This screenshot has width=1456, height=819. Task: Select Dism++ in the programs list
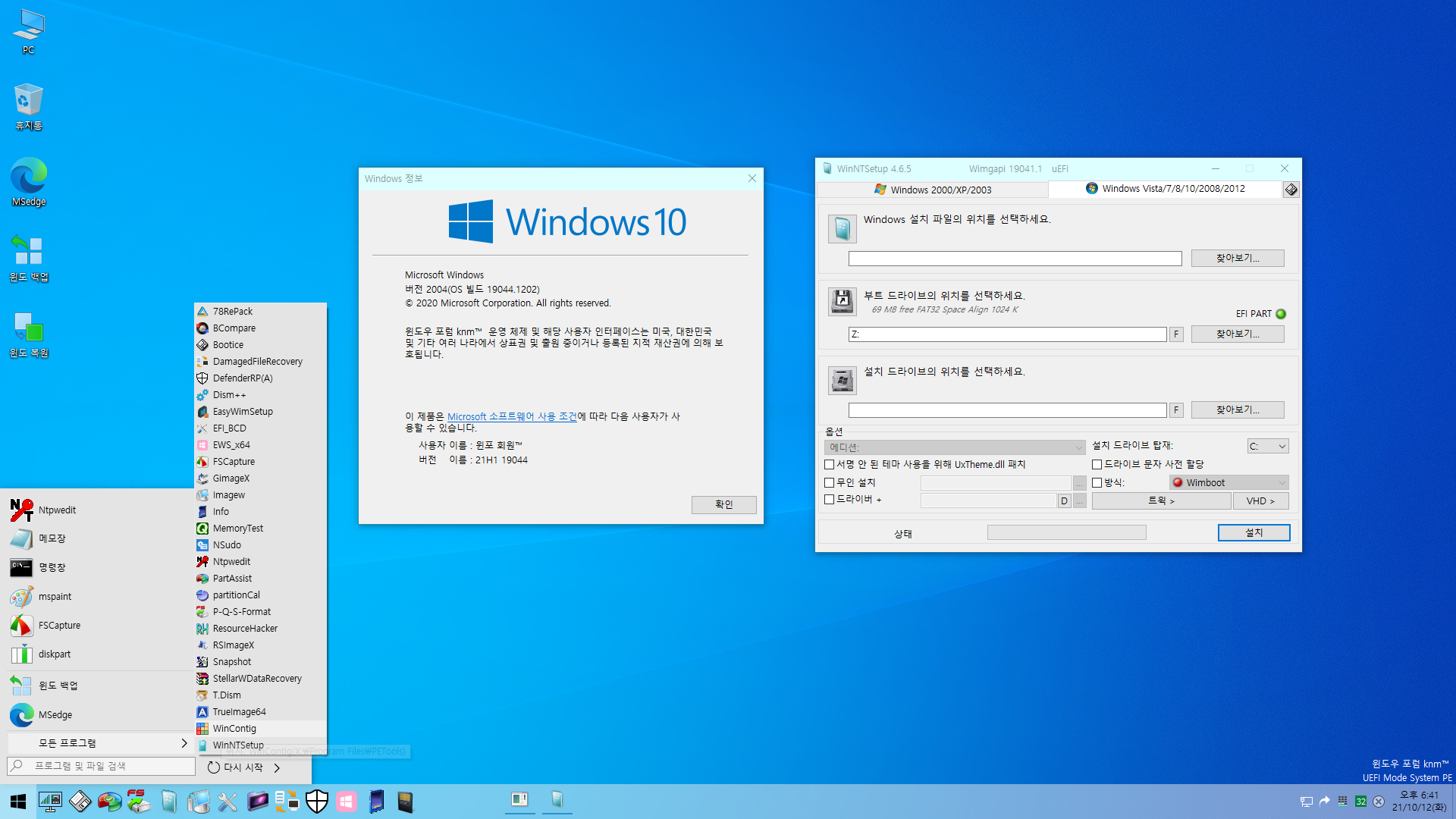click(260, 395)
